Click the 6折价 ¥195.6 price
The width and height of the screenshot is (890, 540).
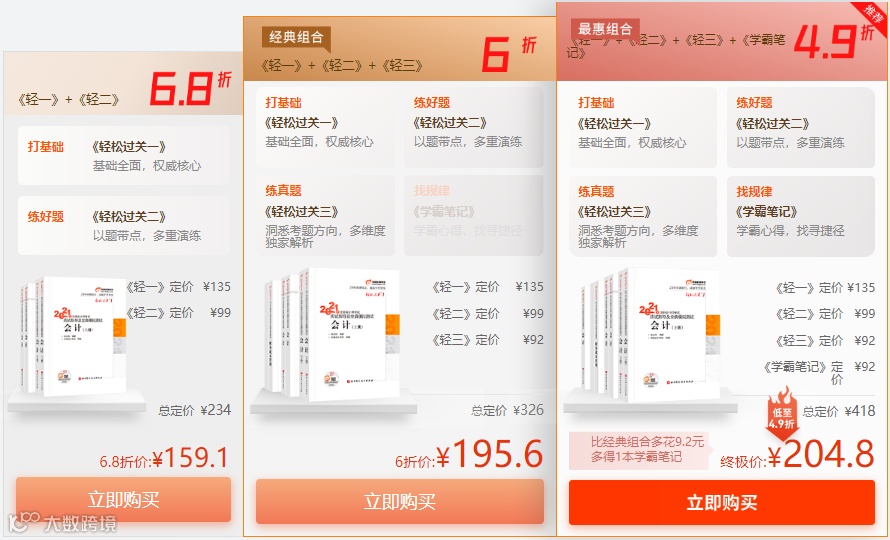pyautogui.click(x=469, y=454)
